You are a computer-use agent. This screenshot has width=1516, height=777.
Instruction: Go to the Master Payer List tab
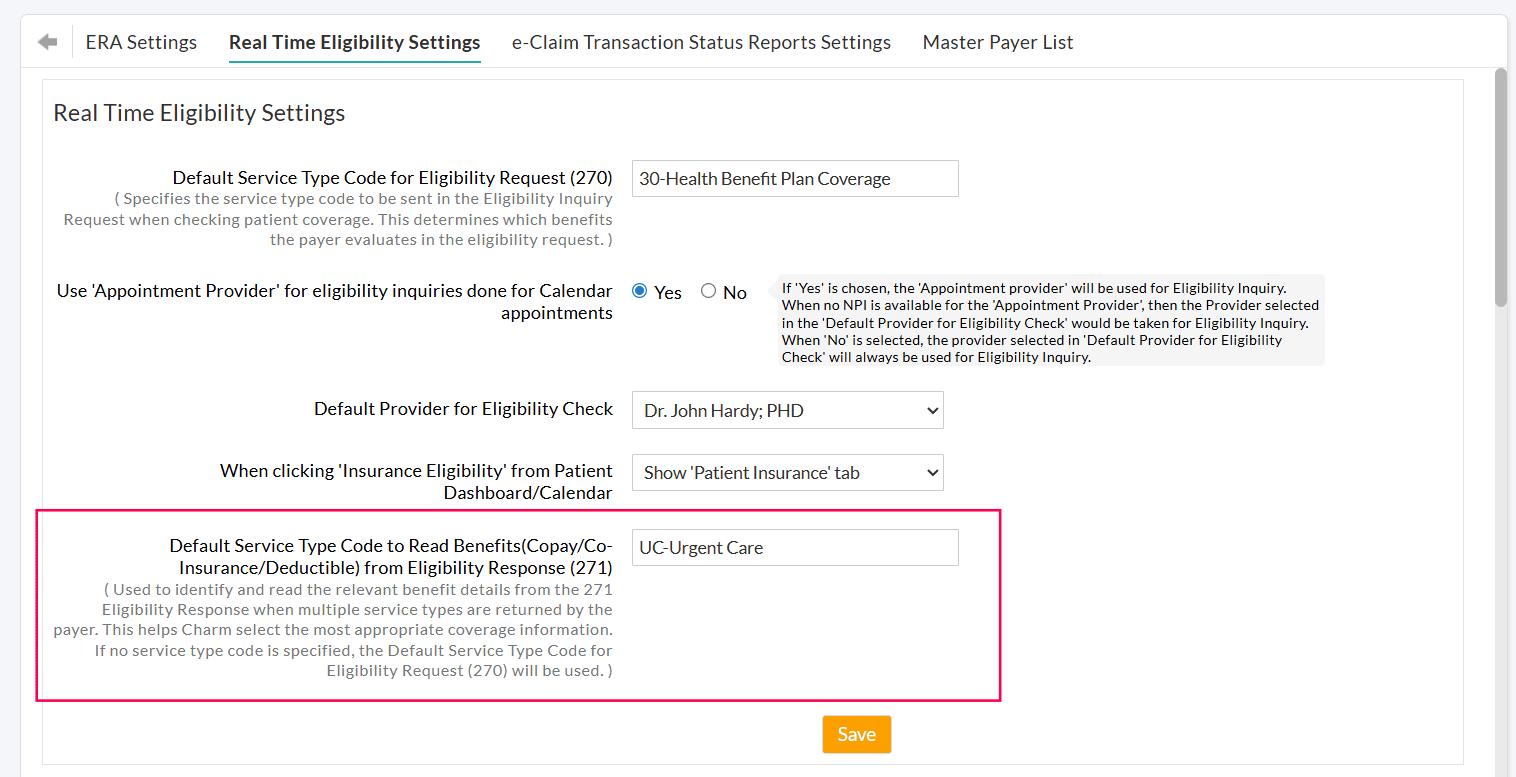(x=997, y=42)
